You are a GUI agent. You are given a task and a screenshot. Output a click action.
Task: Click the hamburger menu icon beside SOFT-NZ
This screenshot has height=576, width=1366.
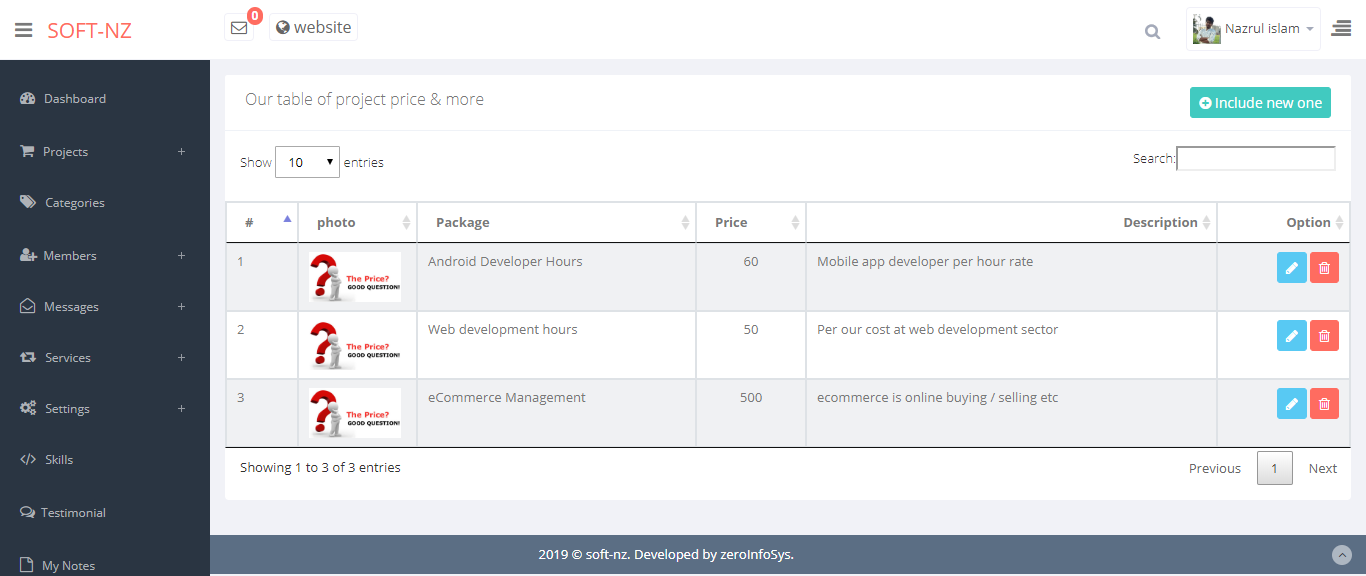(x=23, y=30)
